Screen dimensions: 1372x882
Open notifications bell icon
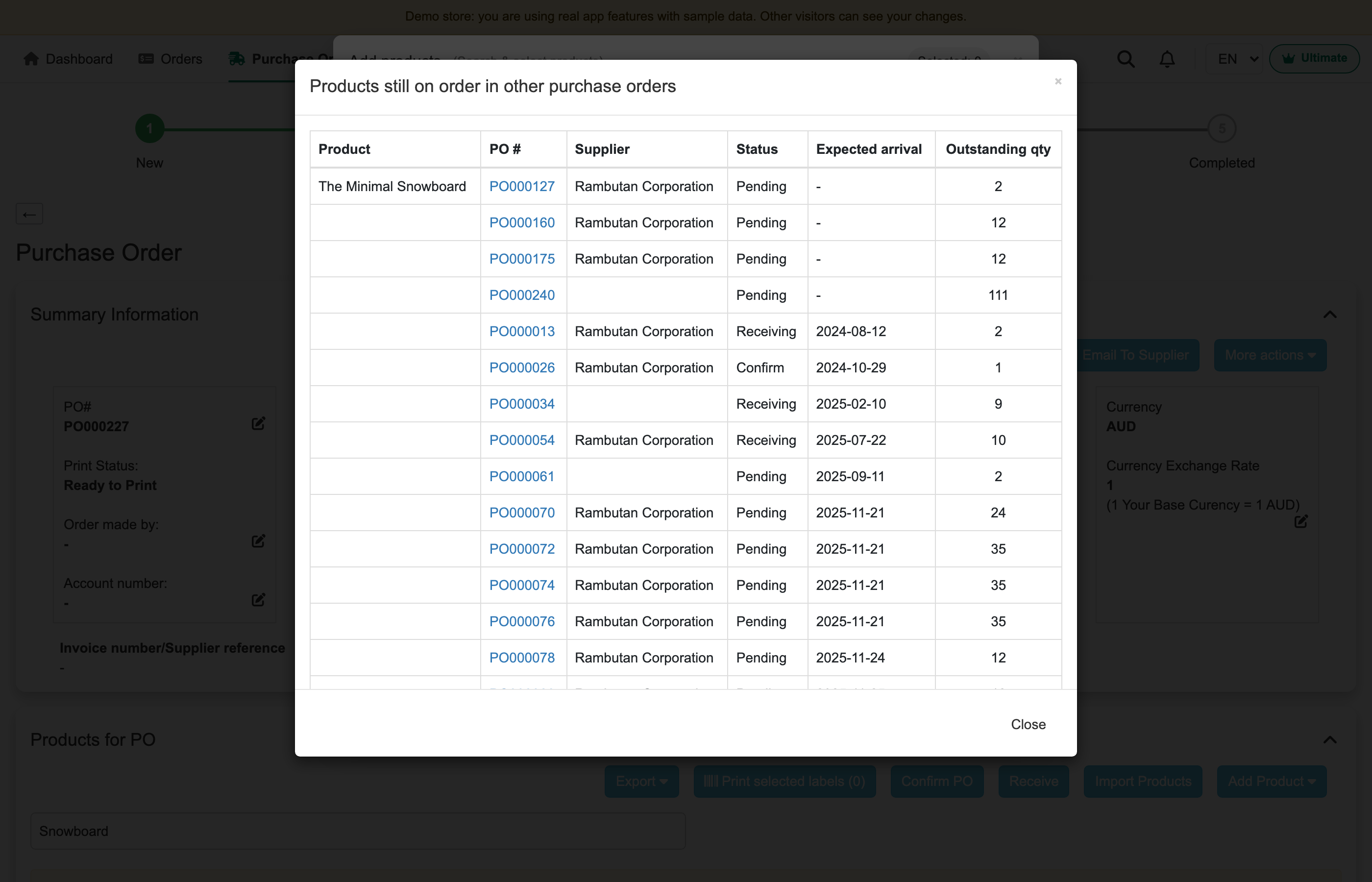pyautogui.click(x=1167, y=59)
